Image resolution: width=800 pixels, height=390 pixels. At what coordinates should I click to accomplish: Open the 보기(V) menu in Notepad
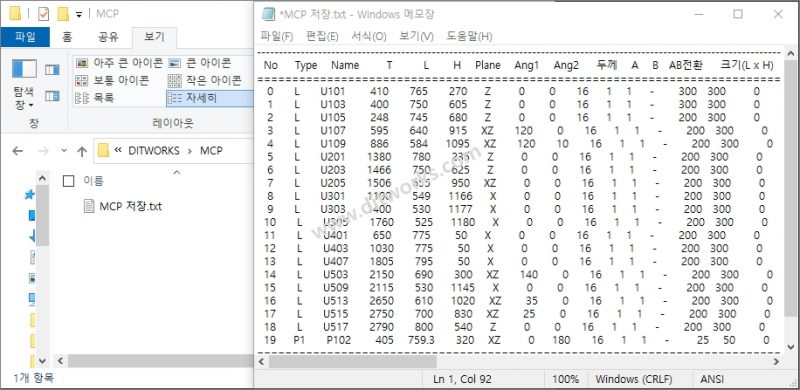click(416, 36)
